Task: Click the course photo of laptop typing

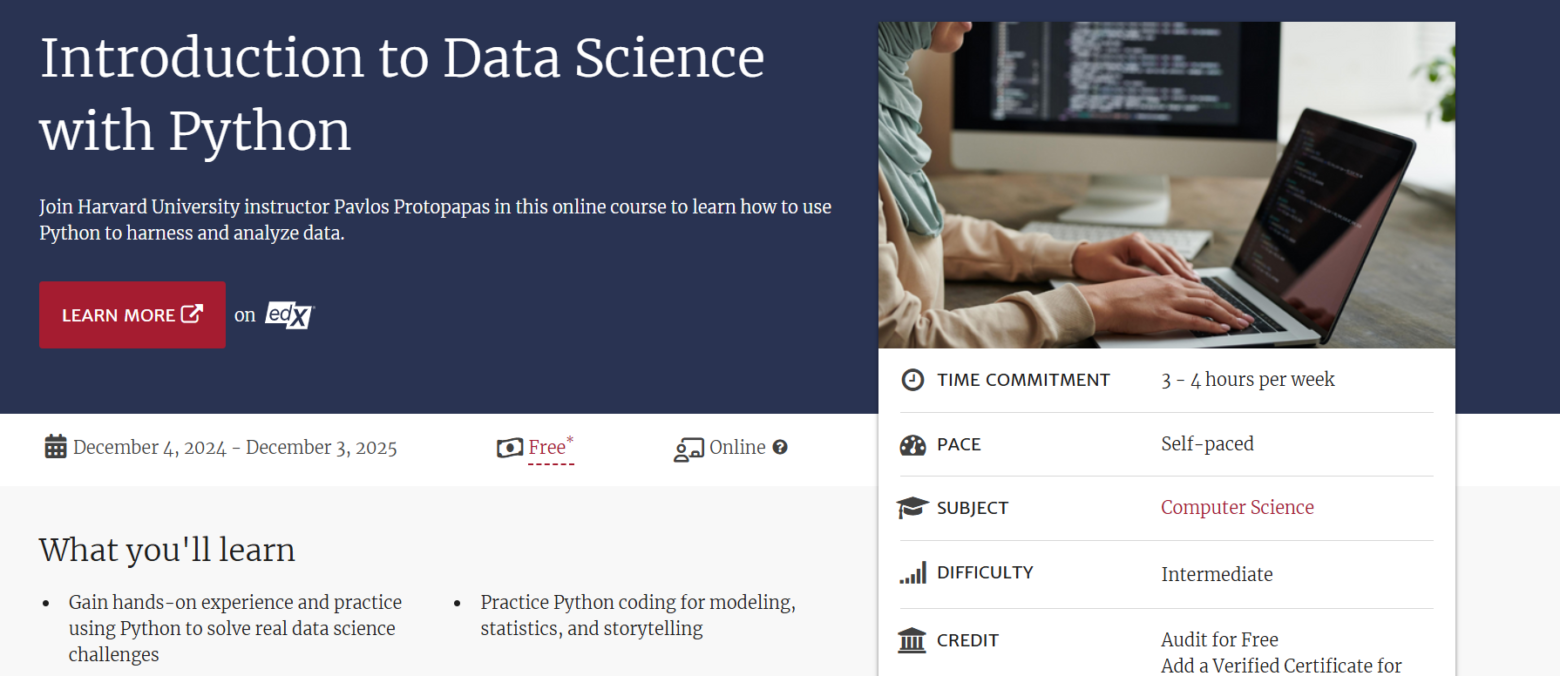Action: [1166, 185]
